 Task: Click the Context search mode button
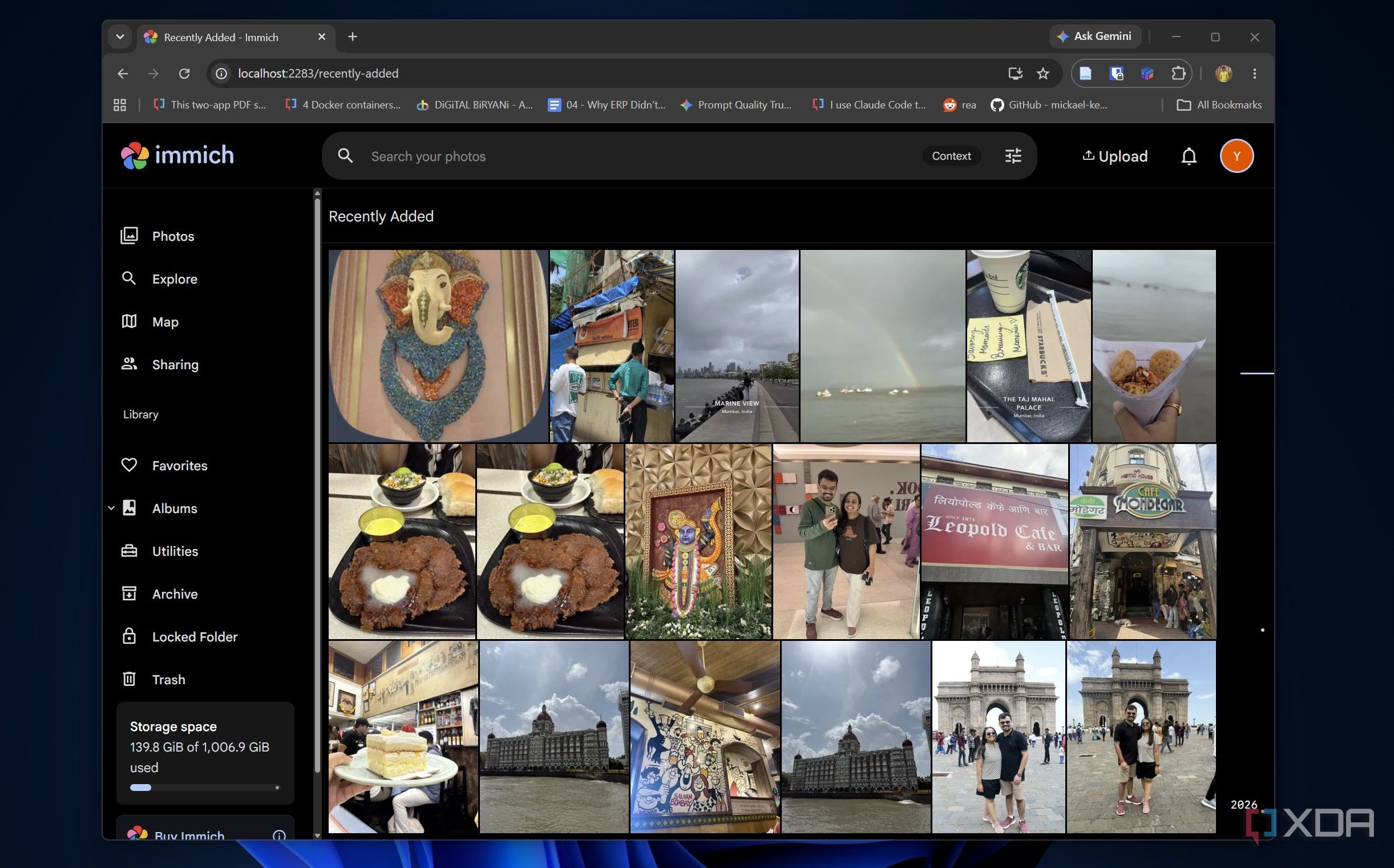pyautogui.click(x=951, y=156)
